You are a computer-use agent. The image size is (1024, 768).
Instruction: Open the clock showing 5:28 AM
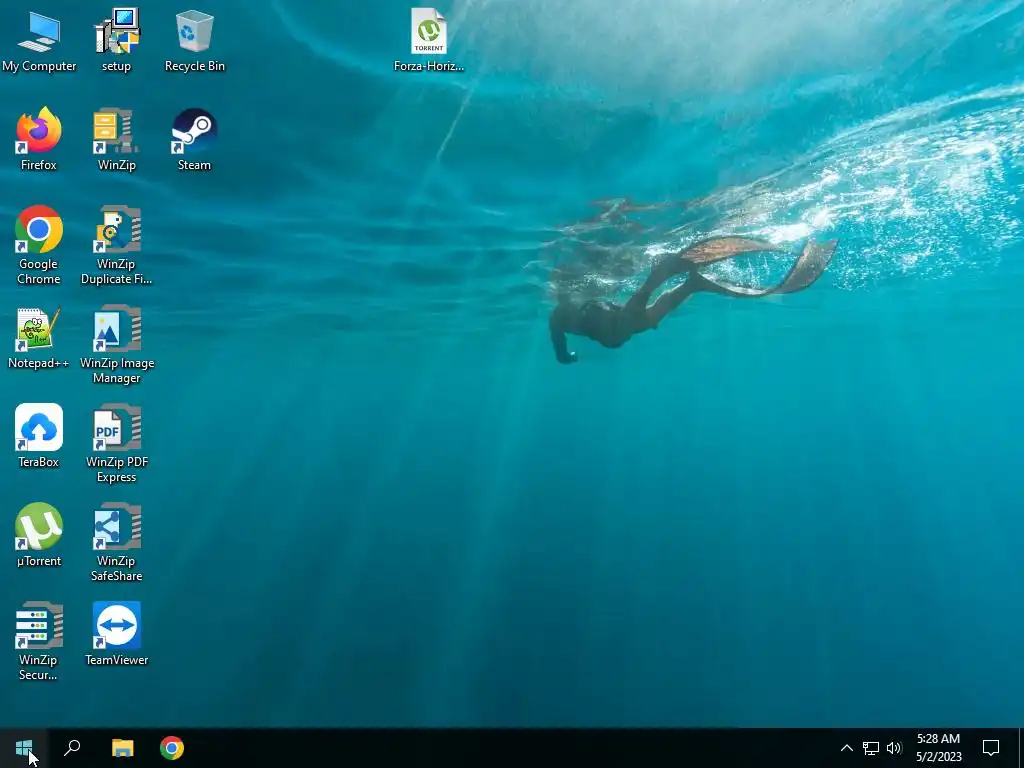938,748
